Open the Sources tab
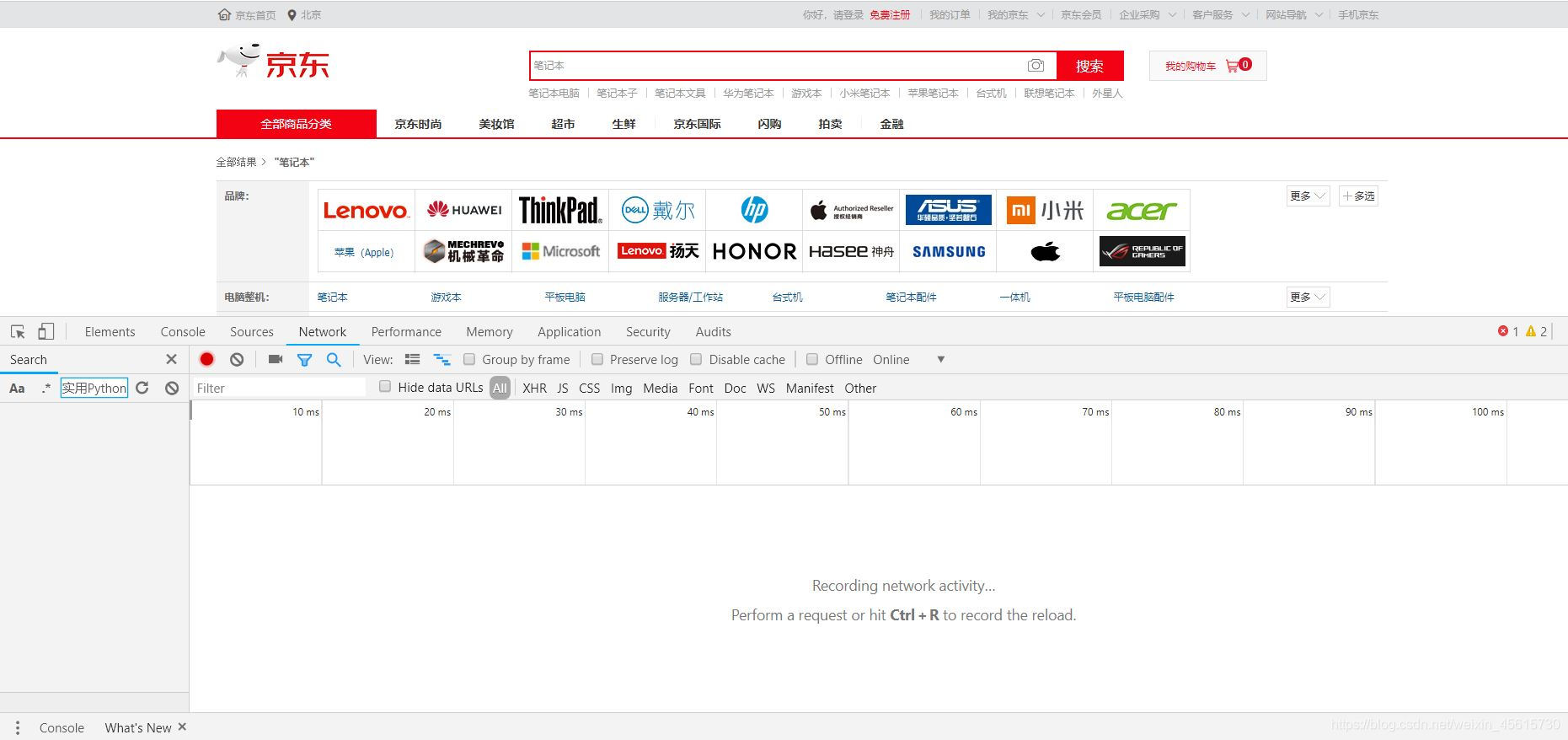This screenshot has height=740, width=1568. pyautogui.click(x=252, y=332)
